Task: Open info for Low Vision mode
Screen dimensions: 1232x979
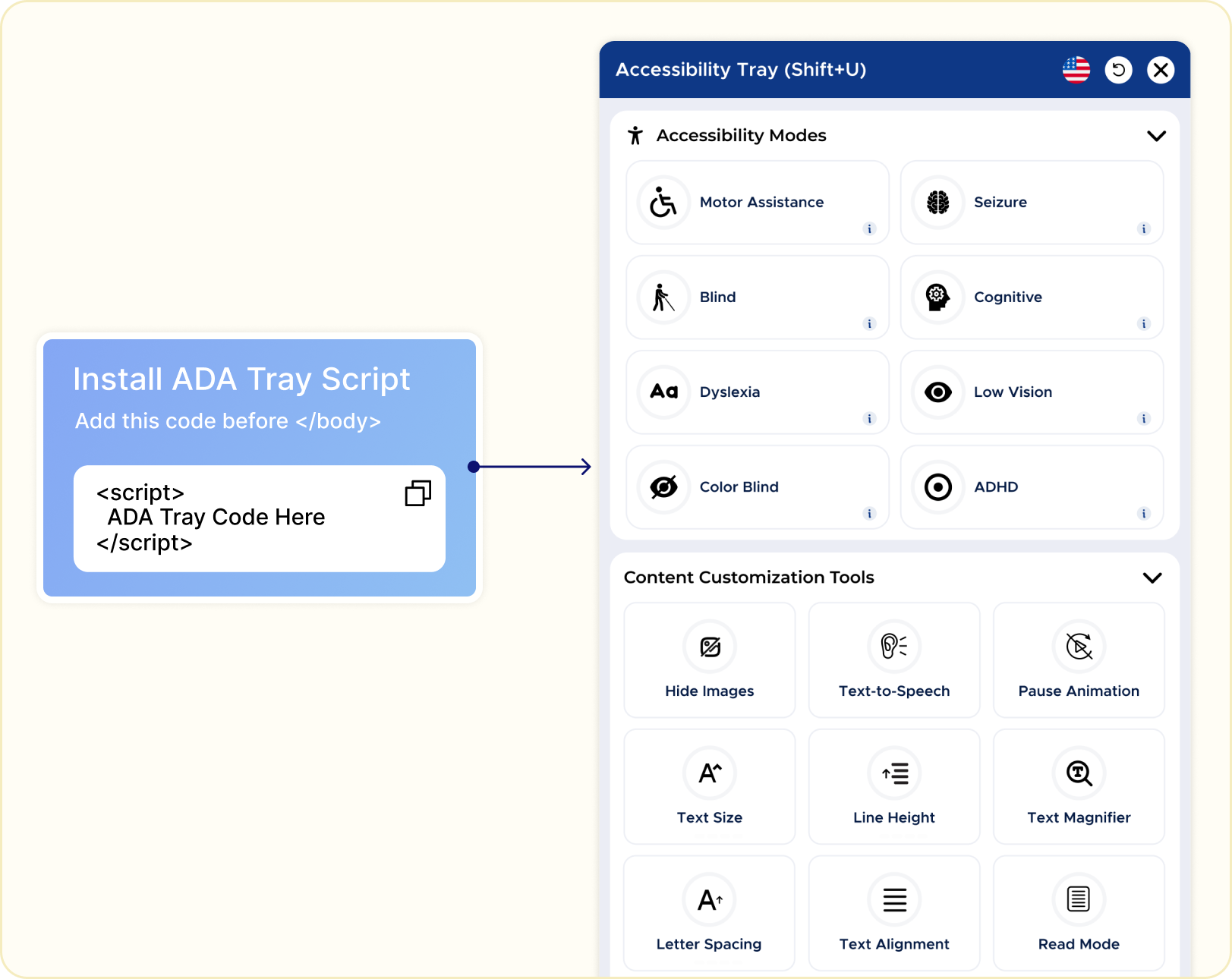Action: pyautogui.click(x=1144, y=419)
